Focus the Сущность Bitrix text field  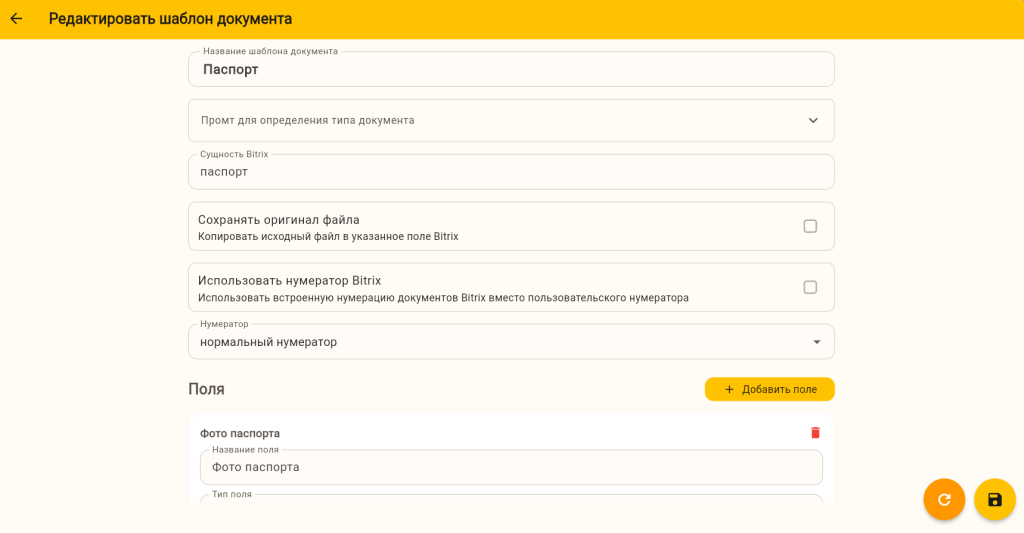click(510, 172)
